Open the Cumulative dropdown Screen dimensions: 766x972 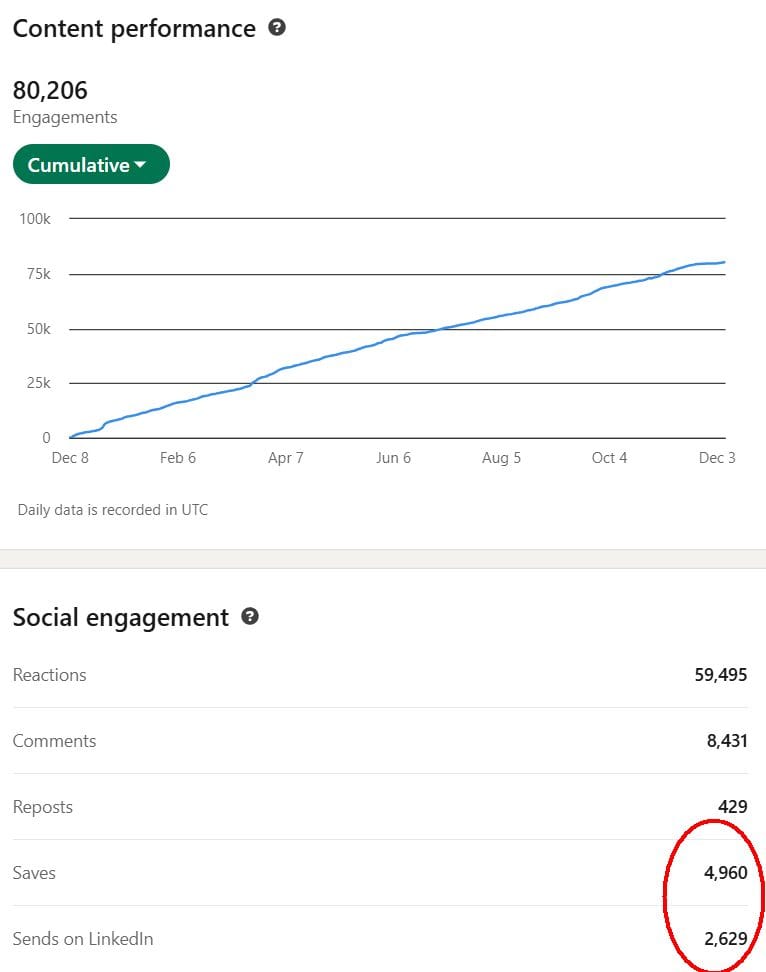pyautogui.click(x=91, y=165)
